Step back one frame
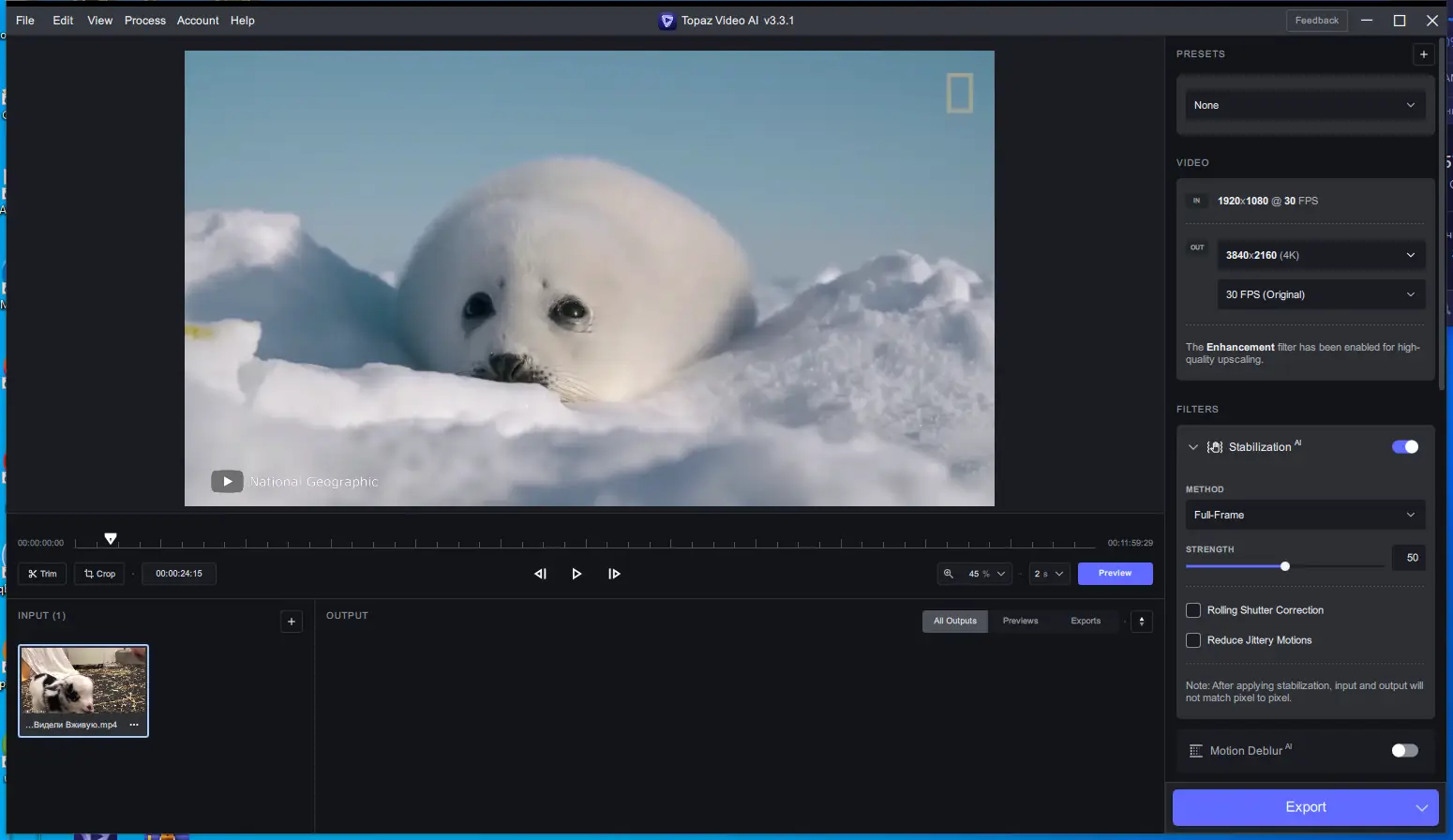Image resolution: width=1453 pixels, height=840 pixels. 540,574
